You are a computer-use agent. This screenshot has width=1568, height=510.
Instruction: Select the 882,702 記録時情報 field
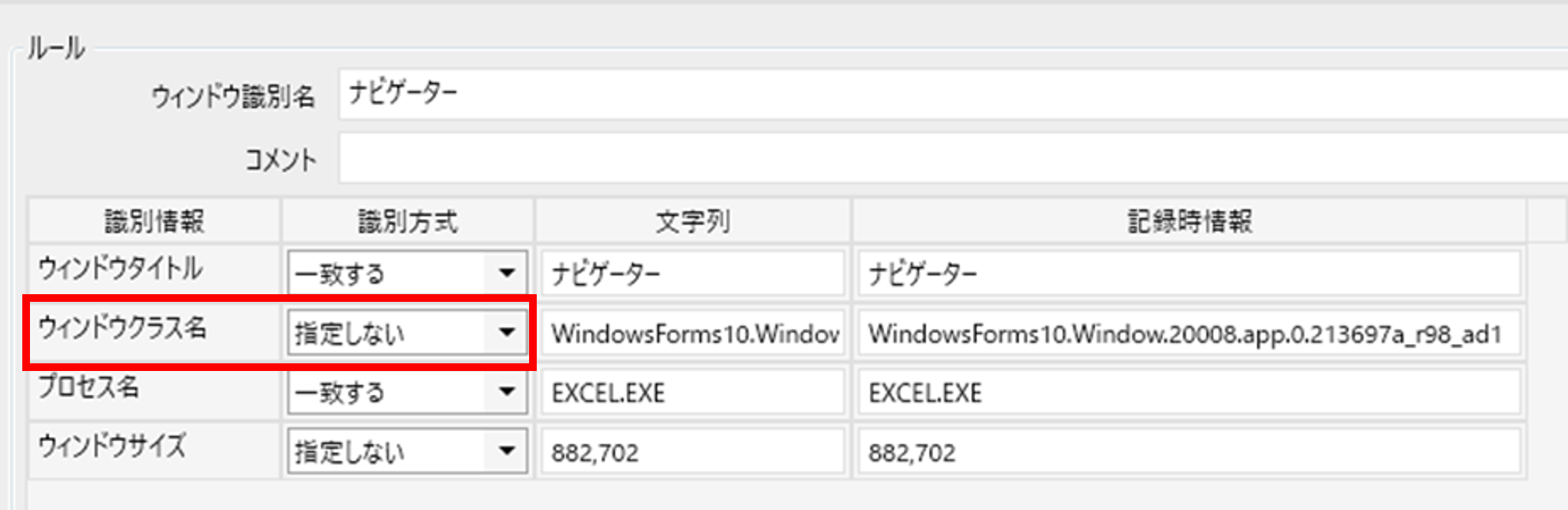point(1188,452)
